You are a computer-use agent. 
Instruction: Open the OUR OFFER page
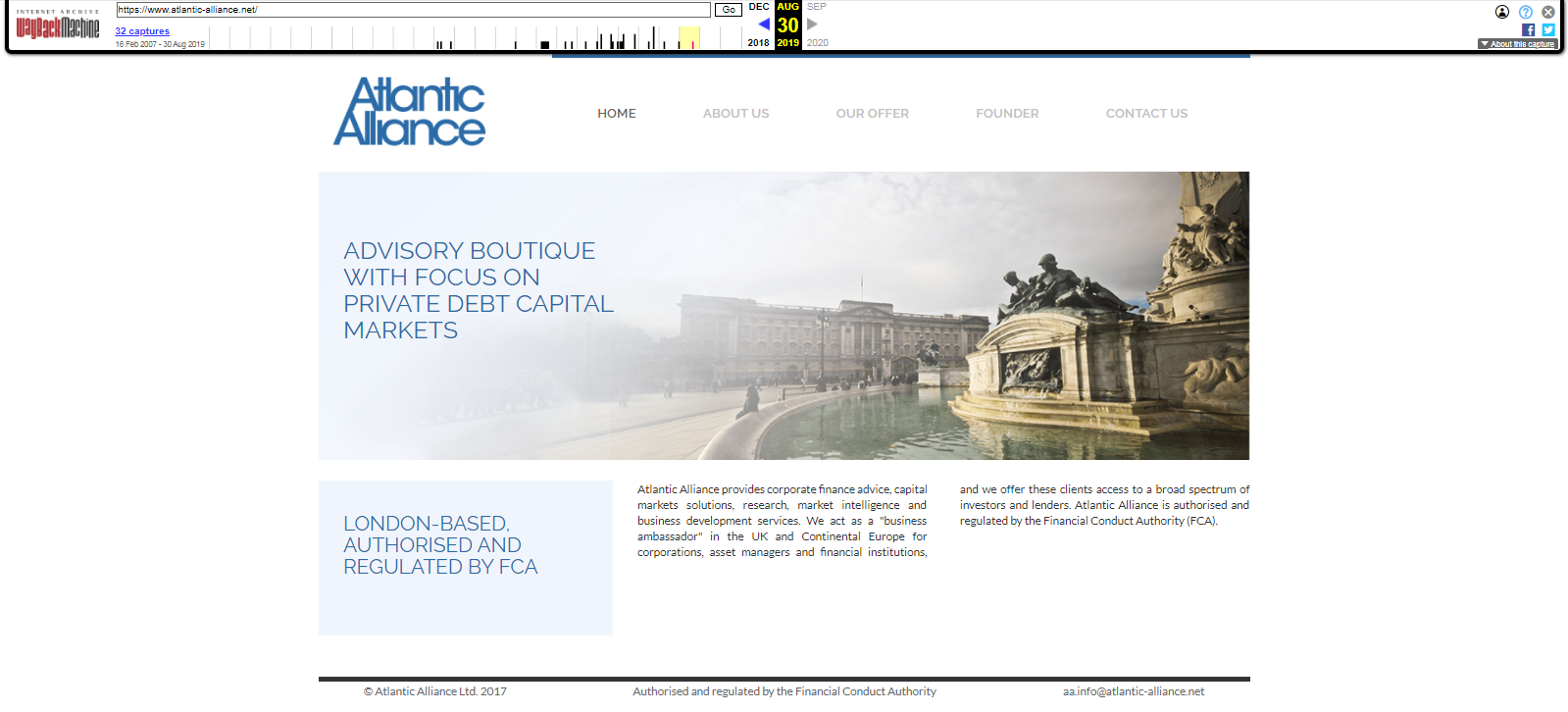(872, 114)
